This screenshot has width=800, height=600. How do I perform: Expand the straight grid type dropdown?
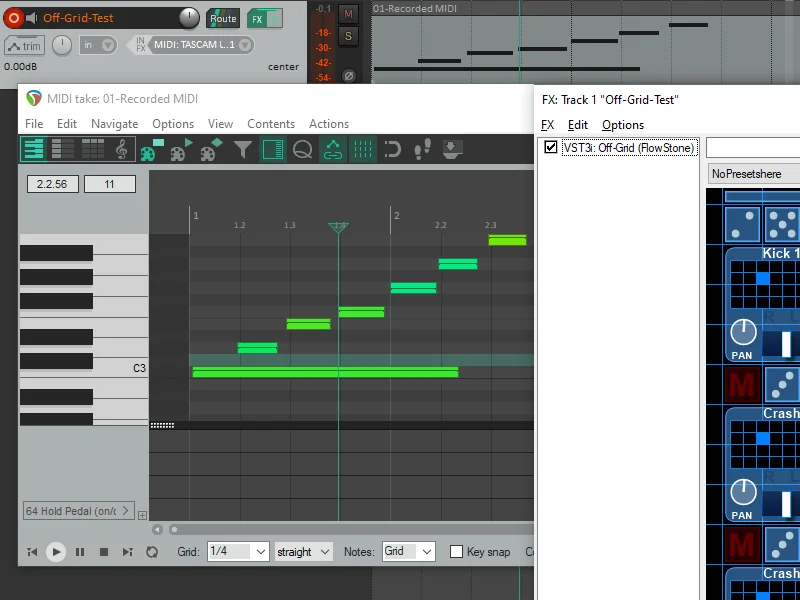pos(303,551)
